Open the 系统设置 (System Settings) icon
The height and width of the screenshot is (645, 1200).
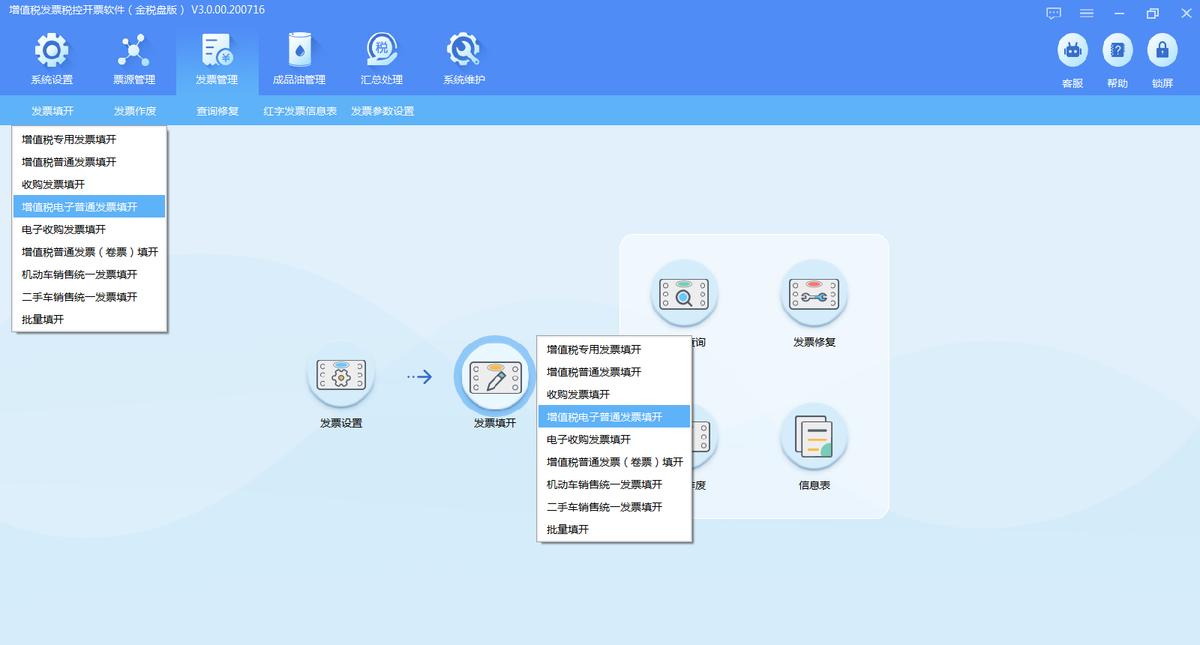pyautogui.click(x=52, y=57)
